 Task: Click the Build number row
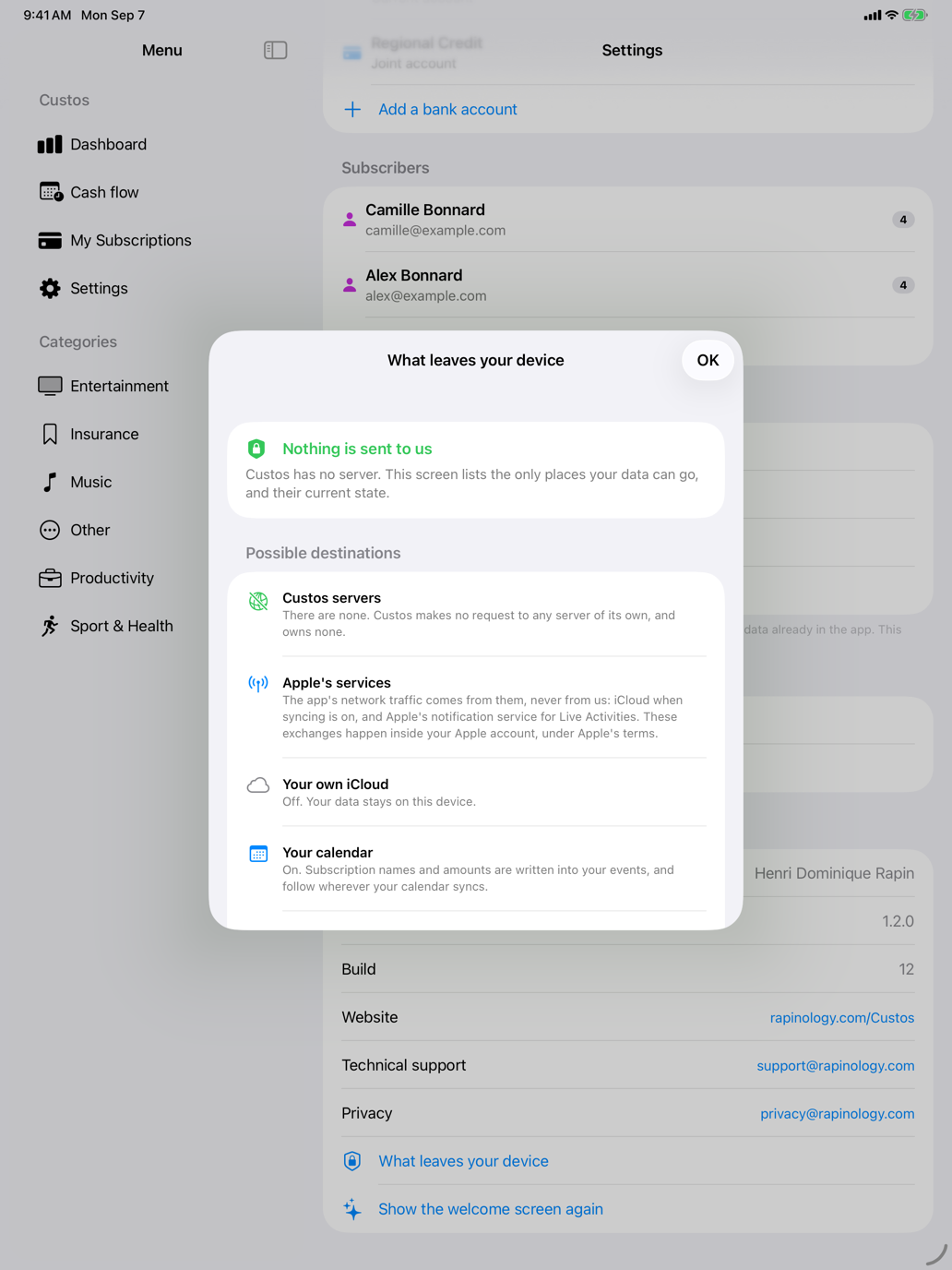tap(627, 969)
